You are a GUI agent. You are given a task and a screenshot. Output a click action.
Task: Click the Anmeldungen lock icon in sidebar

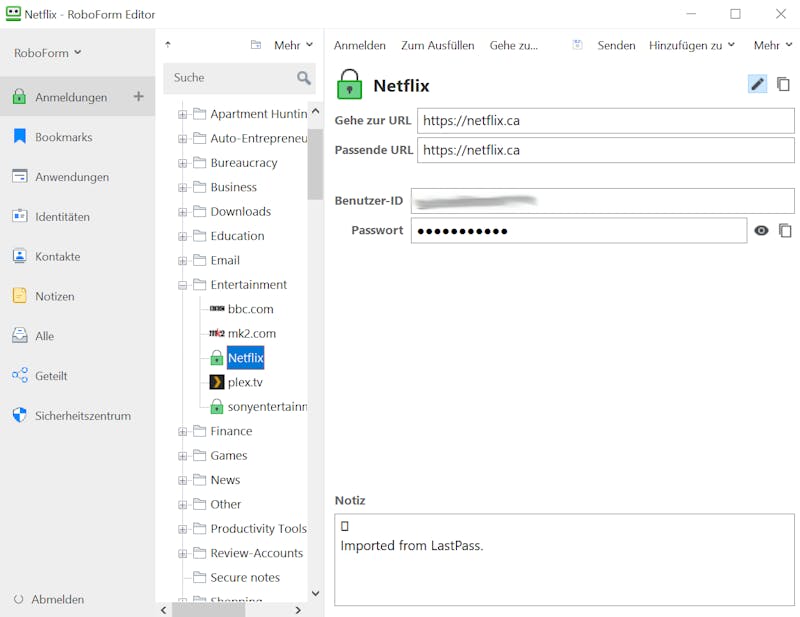click(19, 96)
